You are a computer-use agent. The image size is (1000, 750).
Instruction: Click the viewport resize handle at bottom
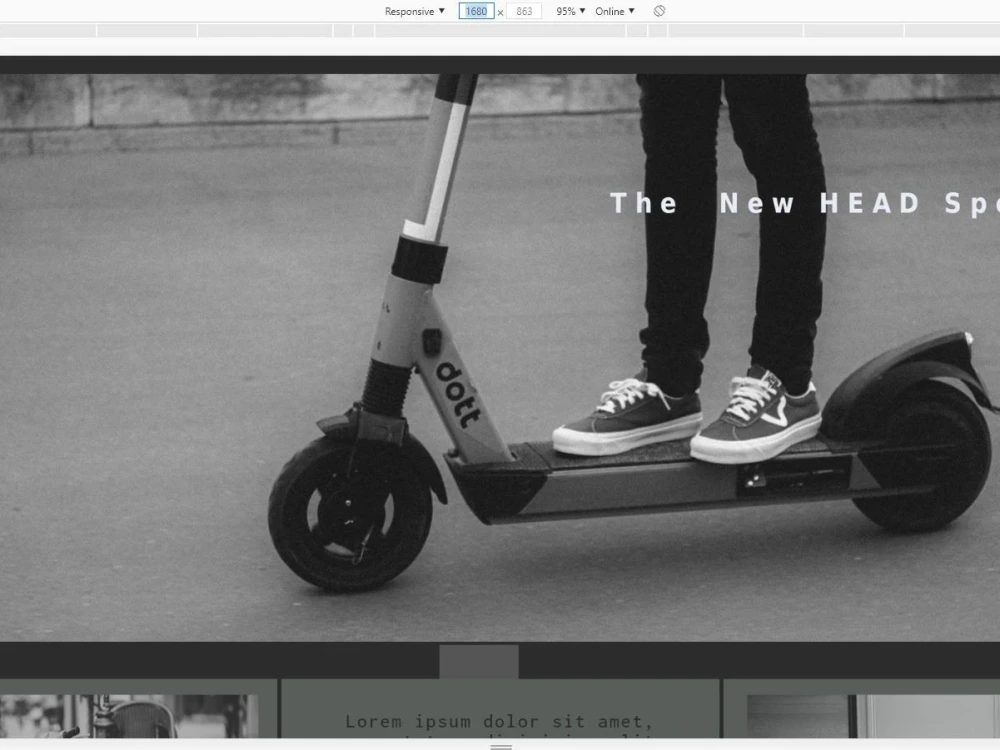pyautogui.click(x=501, y=746)
